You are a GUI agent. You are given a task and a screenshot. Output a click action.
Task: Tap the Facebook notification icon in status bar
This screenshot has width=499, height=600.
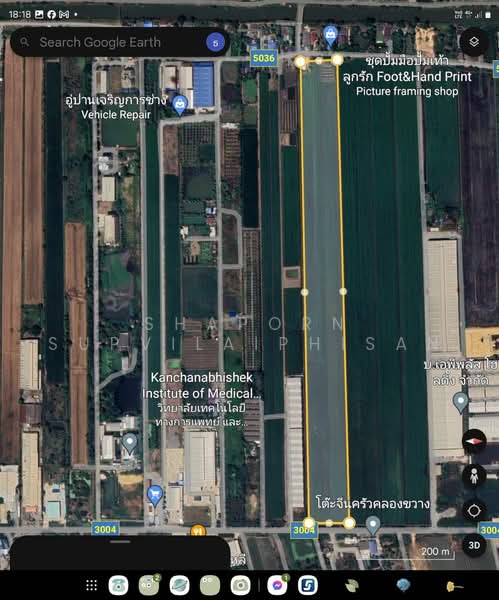52,15
